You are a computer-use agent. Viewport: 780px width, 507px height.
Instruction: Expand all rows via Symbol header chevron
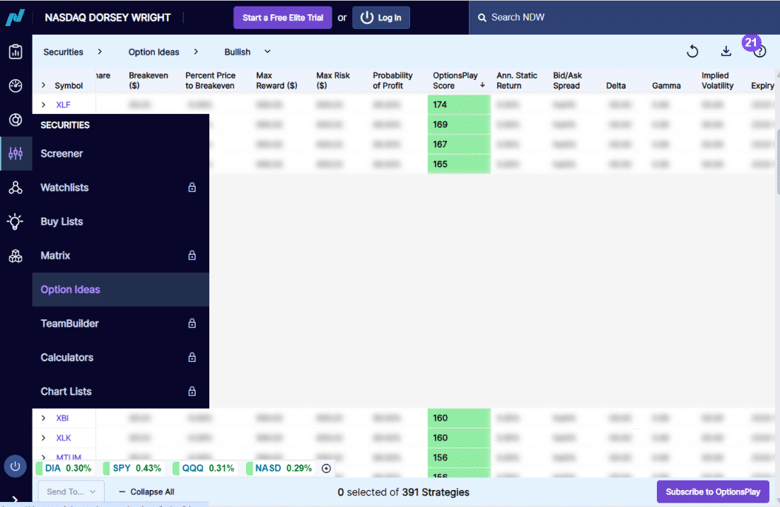point(43,85)
